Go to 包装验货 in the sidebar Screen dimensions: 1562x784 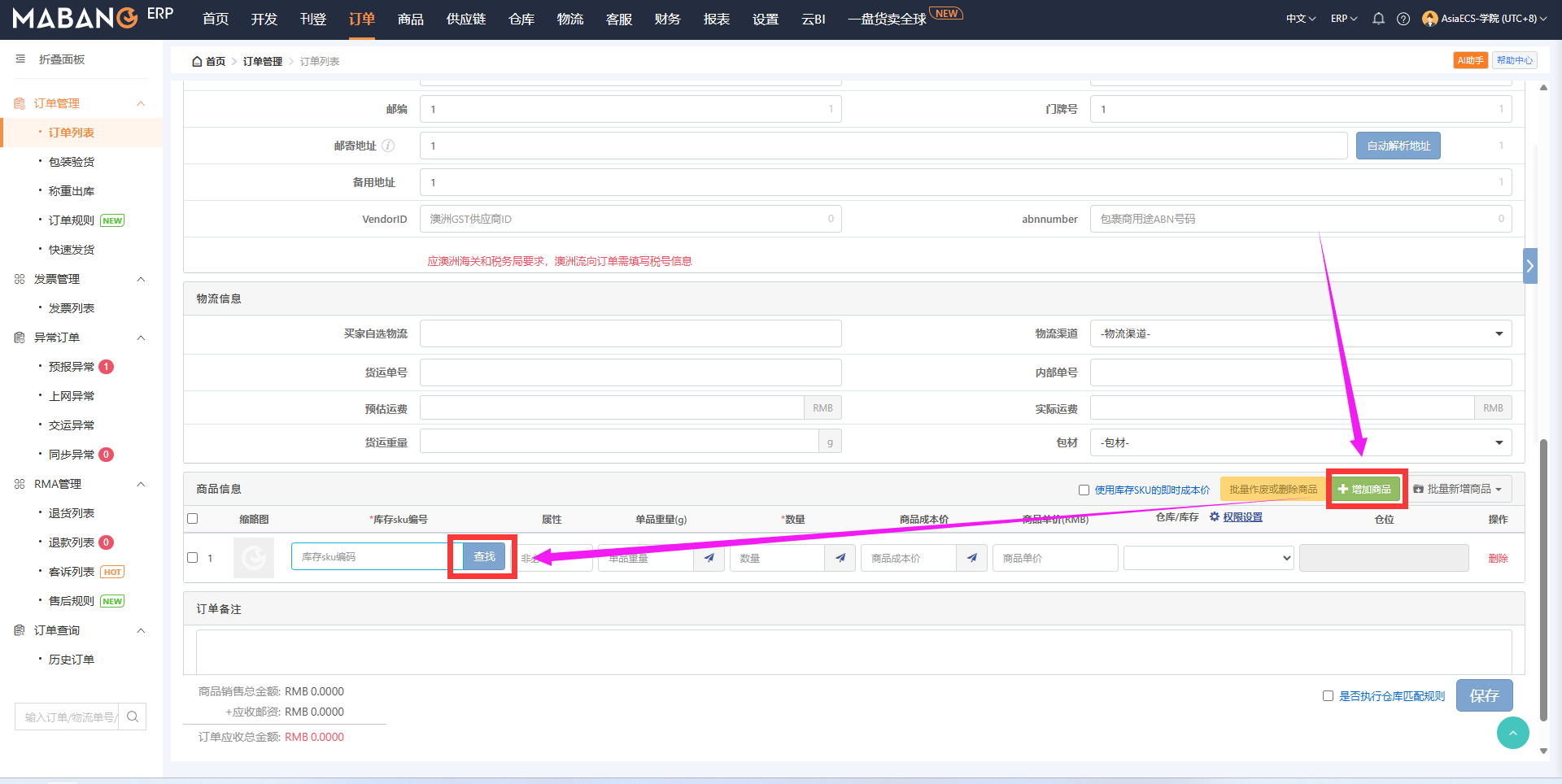[x=72, y=162]
